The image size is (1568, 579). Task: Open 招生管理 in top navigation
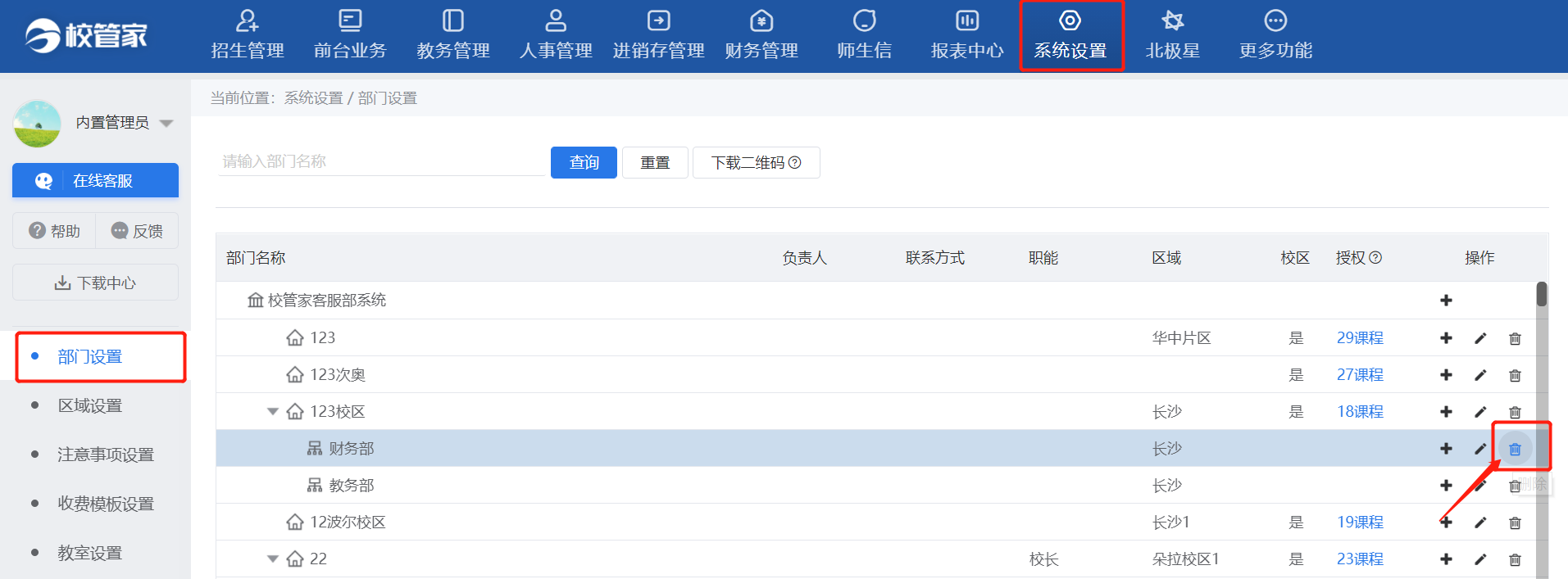[x=248, y=36]
